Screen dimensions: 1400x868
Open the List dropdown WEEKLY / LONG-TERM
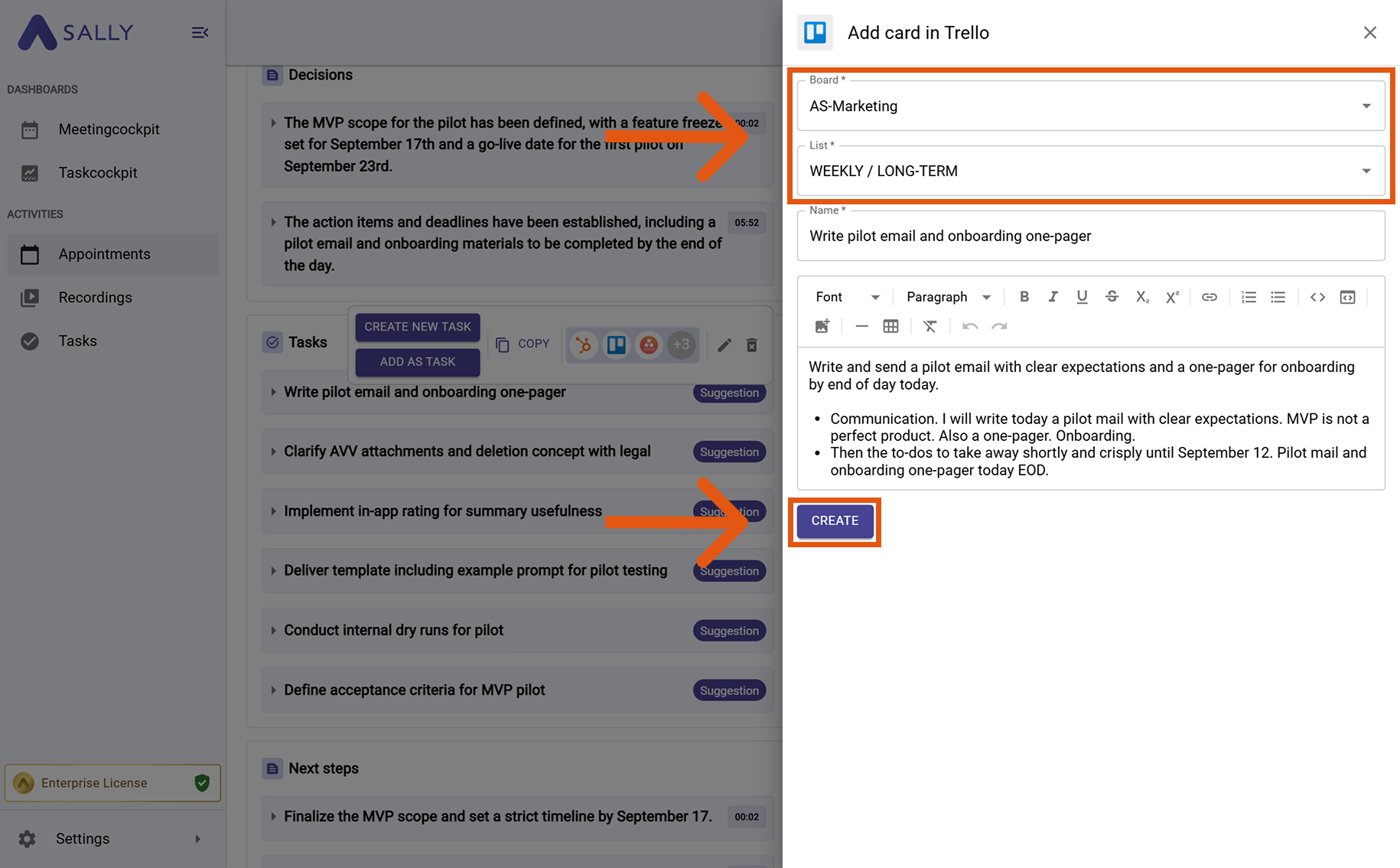click(x=1091, y=171)
